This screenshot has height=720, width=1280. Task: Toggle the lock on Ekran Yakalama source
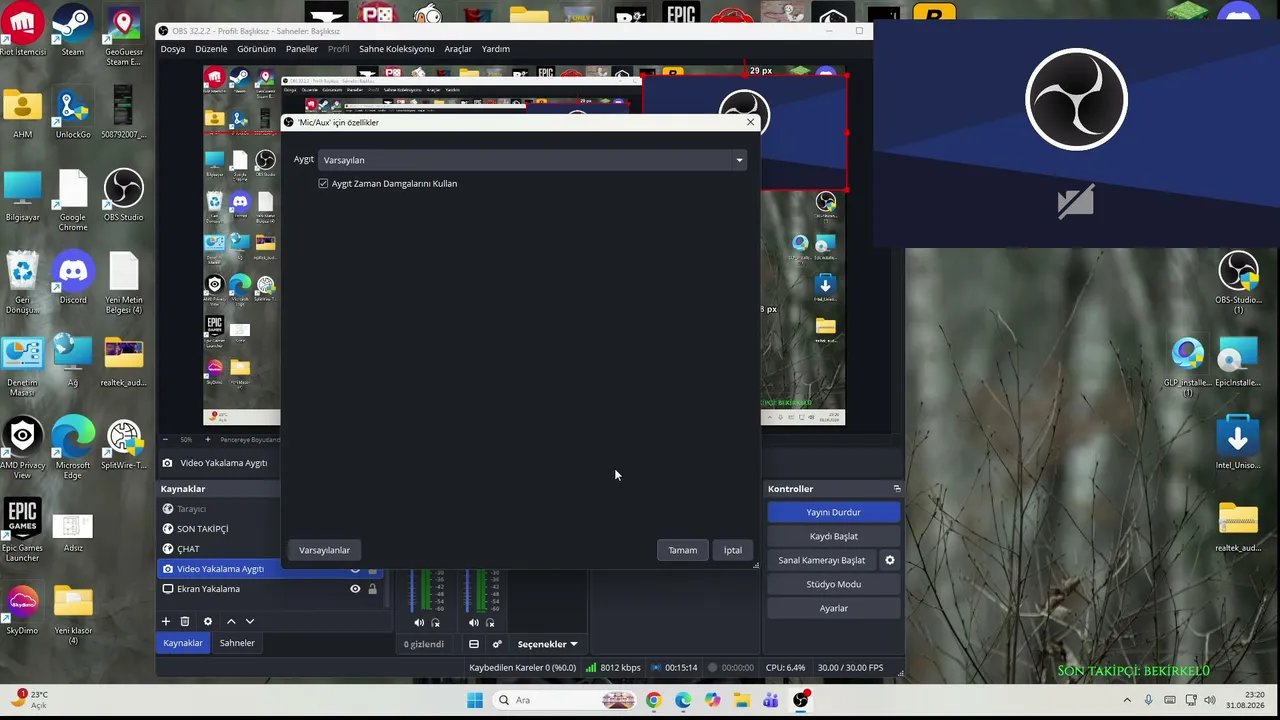pyautogui.click(x=373, y=589)
